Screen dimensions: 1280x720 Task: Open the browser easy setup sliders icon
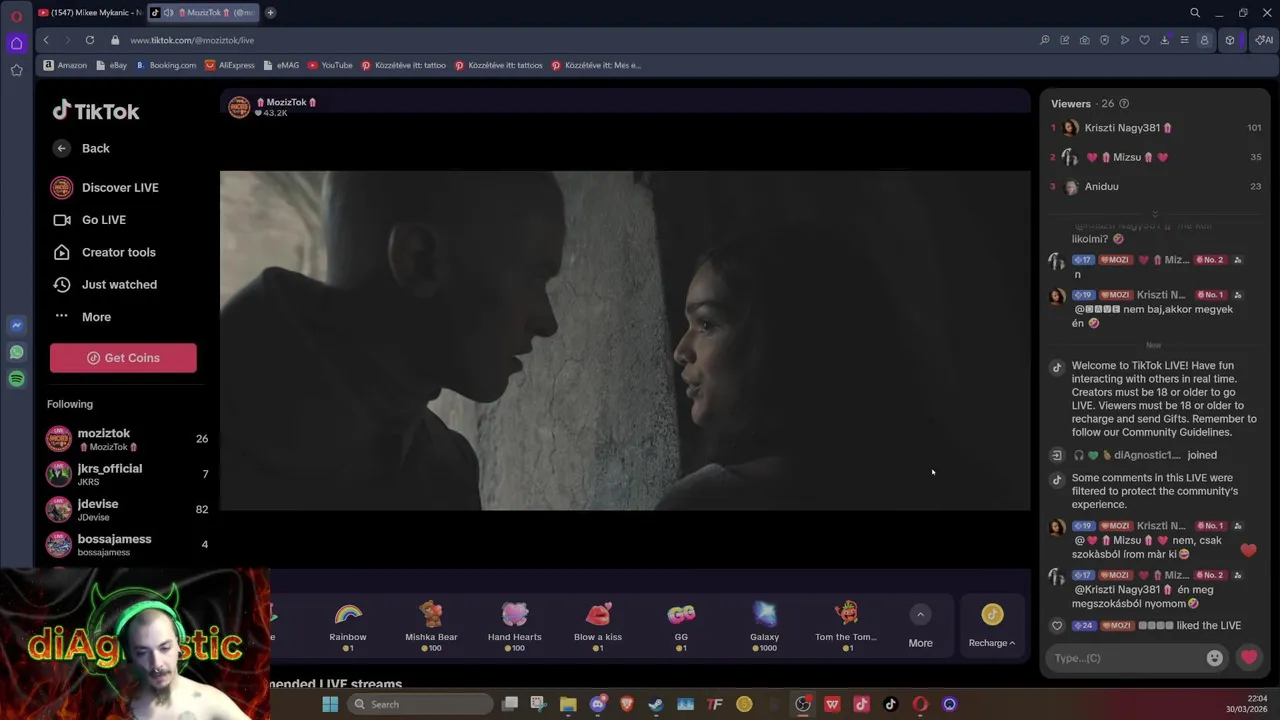(1185, 40)
